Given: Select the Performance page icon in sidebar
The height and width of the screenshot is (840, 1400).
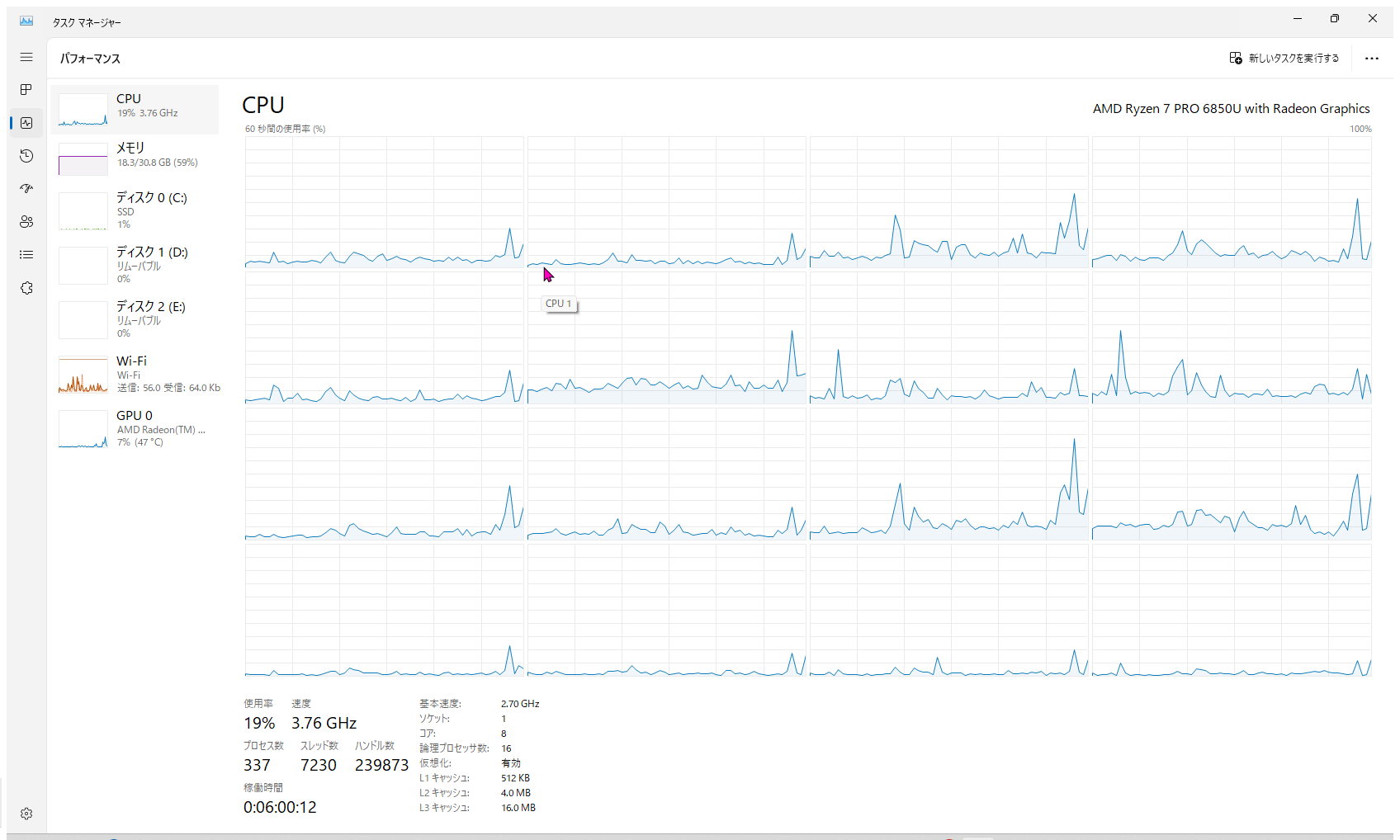Looking at the screenshot, I should 26,122.
